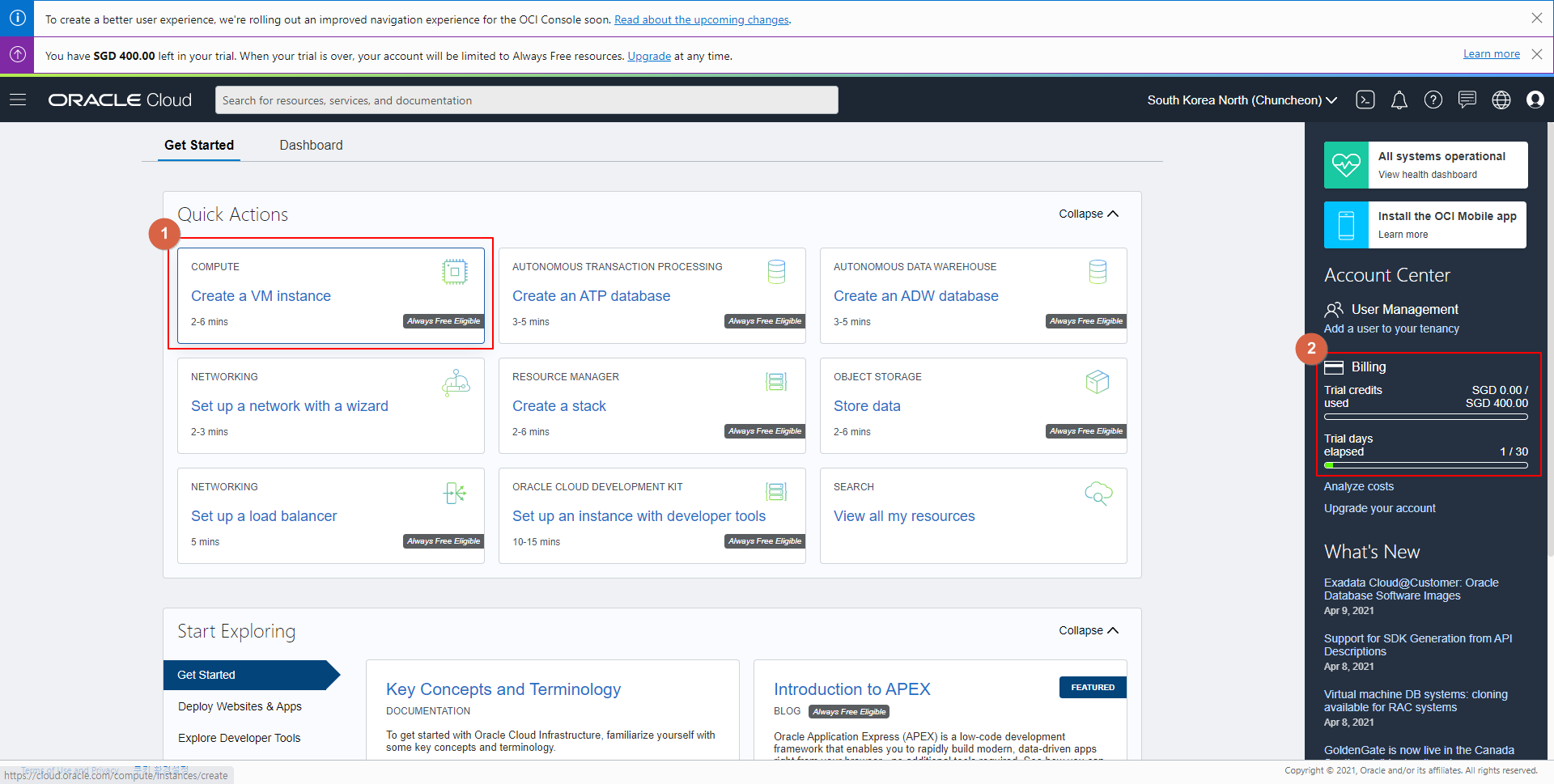Select Get Started in Start Exploring list

(251, 675)
